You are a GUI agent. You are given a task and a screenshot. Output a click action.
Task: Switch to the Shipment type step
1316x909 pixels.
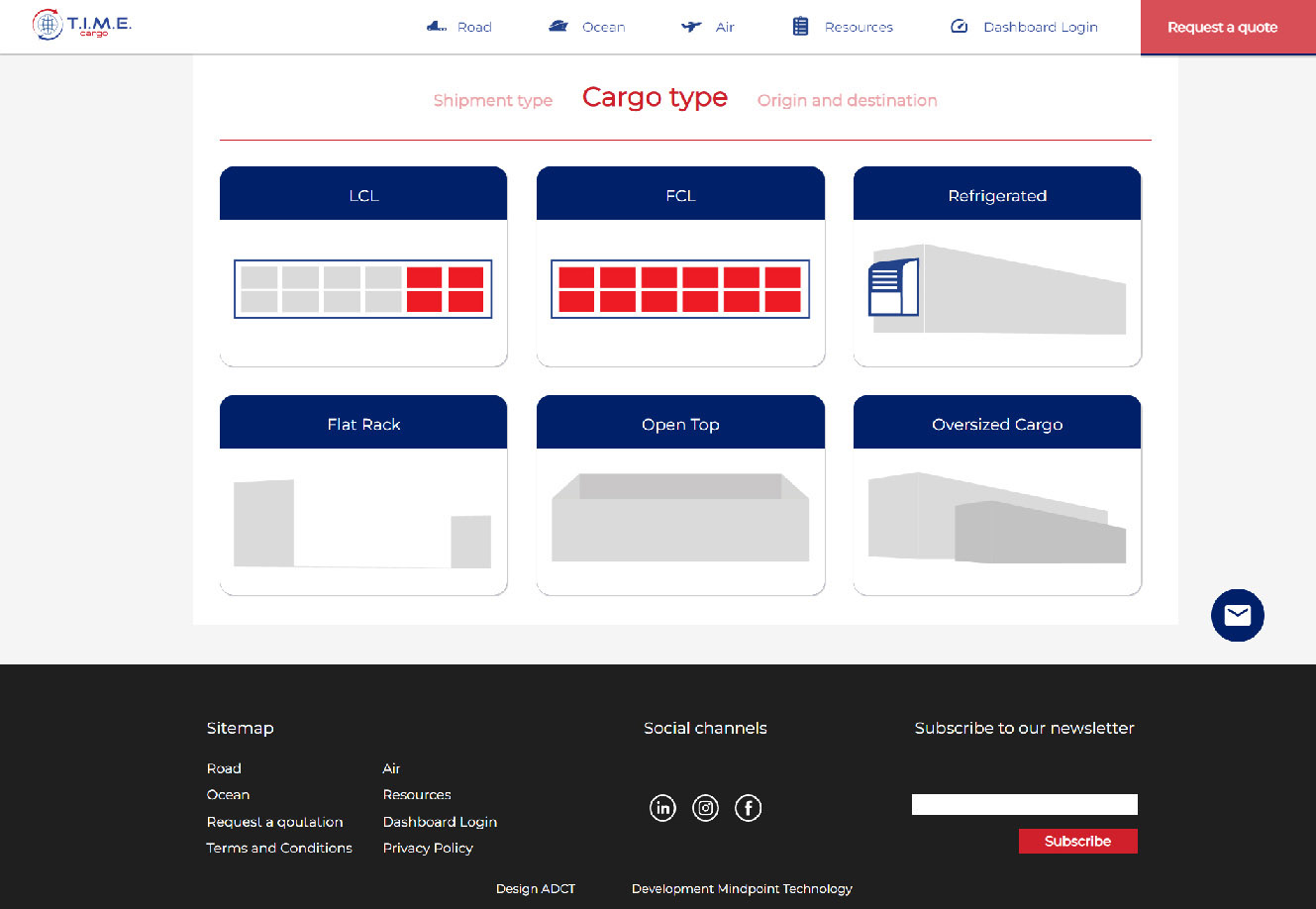(x=492, y=101)
